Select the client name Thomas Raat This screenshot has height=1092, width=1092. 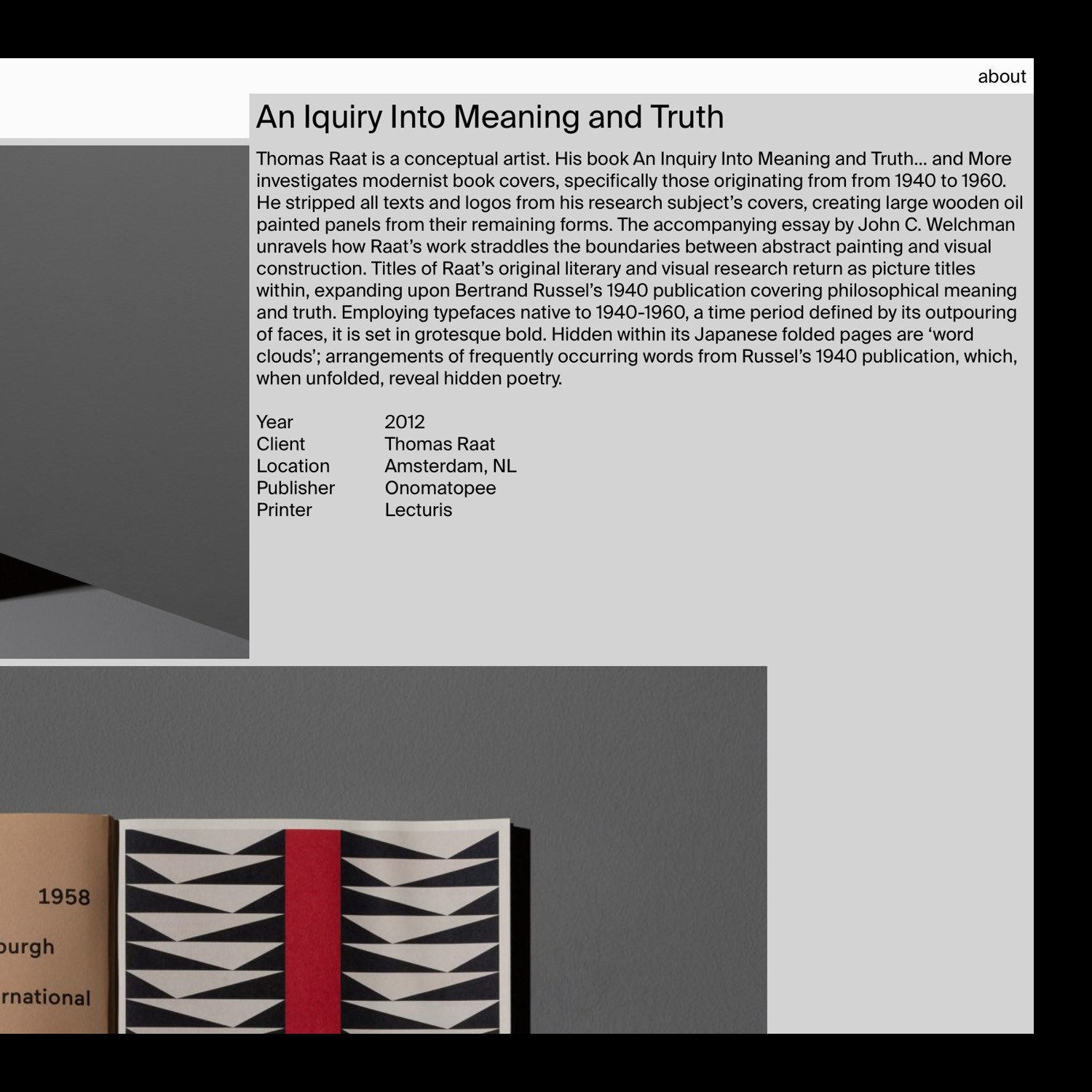pyautogui.click(x=440, y=443)
